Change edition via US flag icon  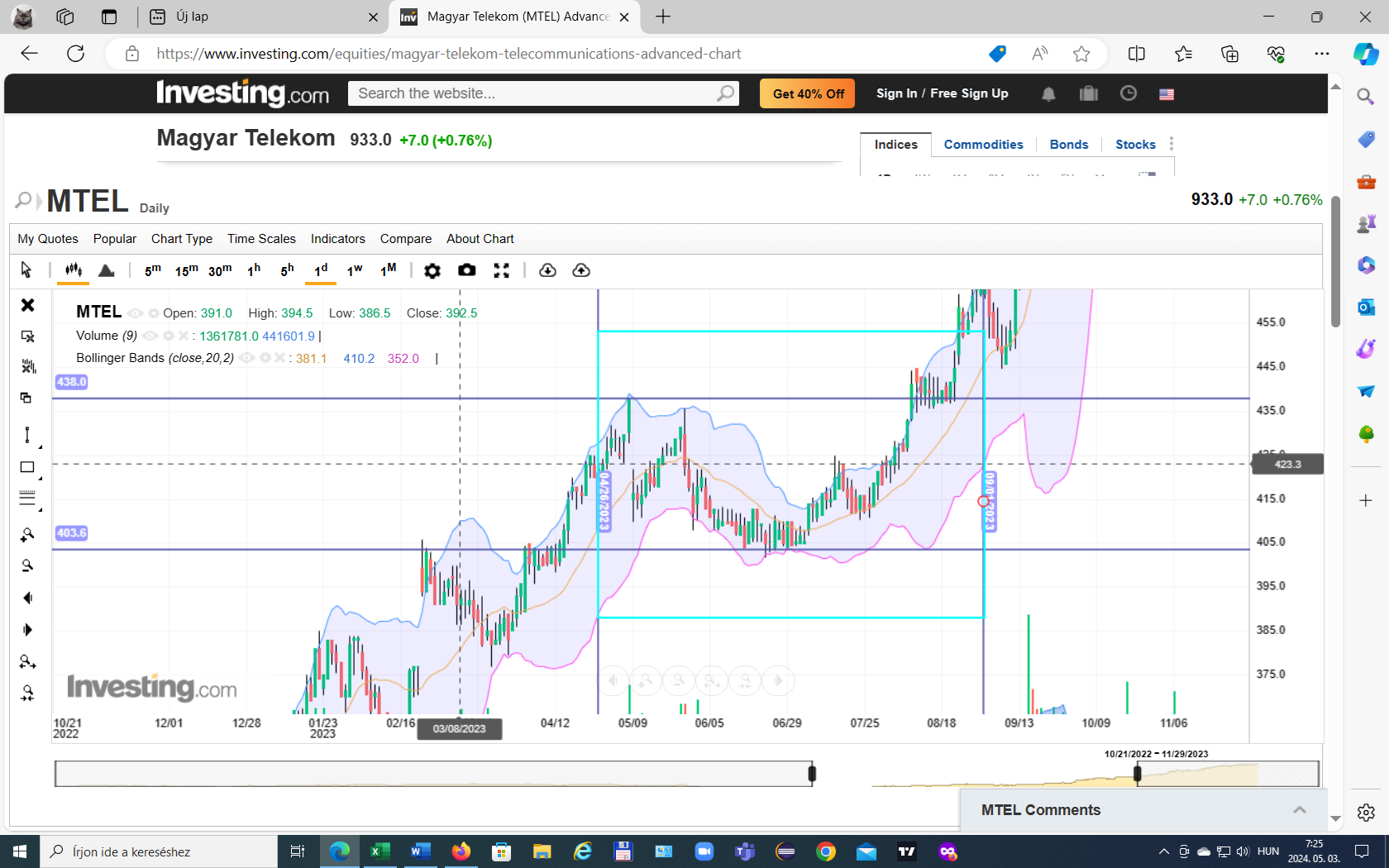pos(1167,94)
